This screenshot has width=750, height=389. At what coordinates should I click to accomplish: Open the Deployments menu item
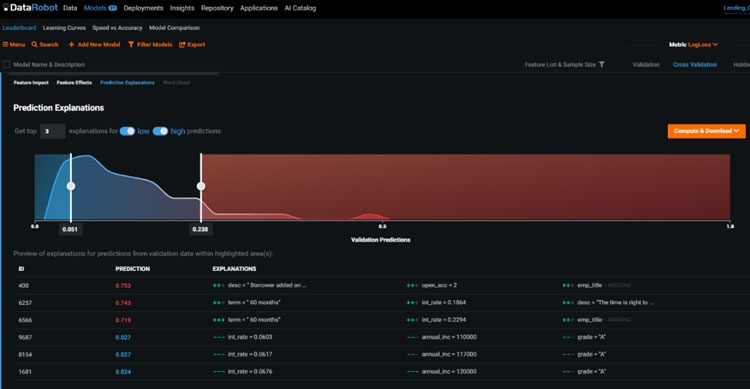[143, 8]
